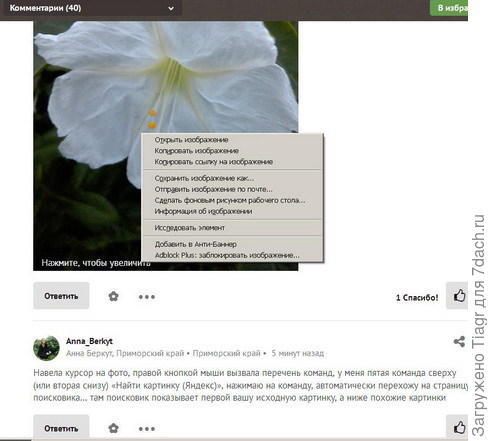Select Копировать ссылку на изображение
Screen dimensions: 488x441
point(213,162)
